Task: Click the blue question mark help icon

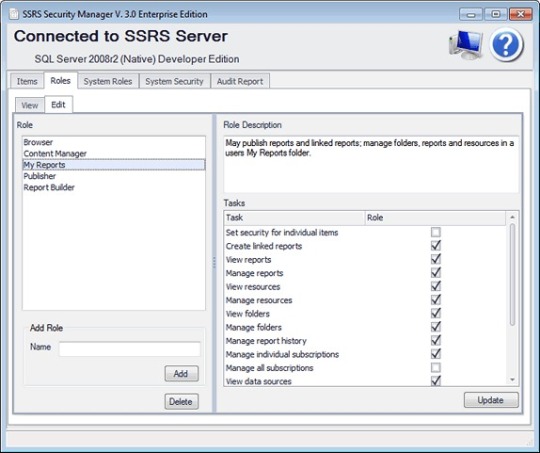Action: (x=506, y=45)
